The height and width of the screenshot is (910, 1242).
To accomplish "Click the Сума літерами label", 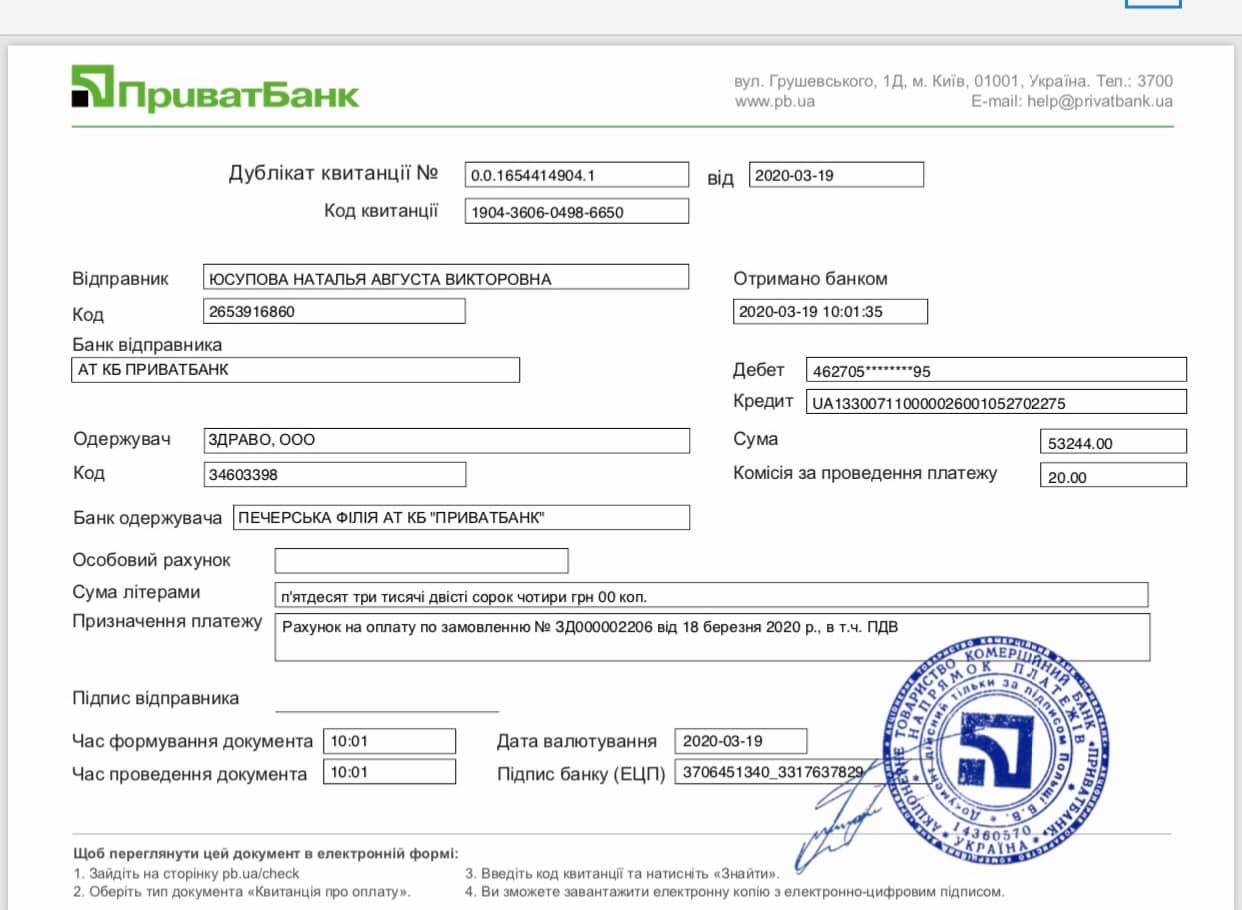I will 136,592.
